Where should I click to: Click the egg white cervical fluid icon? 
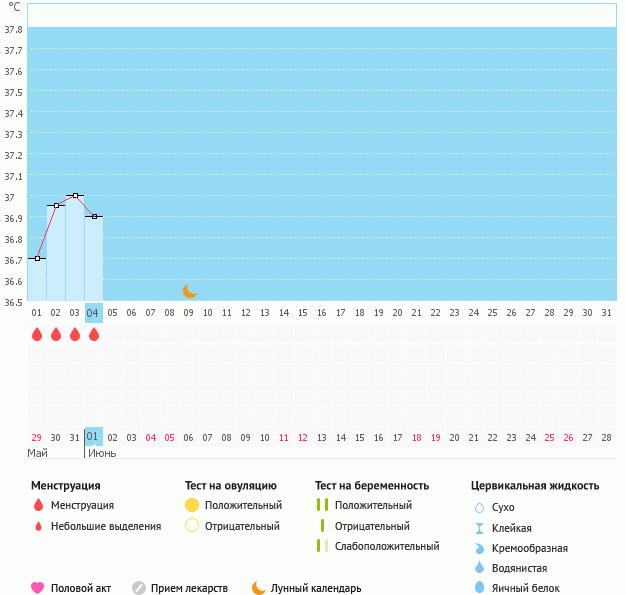click(479, 588)
